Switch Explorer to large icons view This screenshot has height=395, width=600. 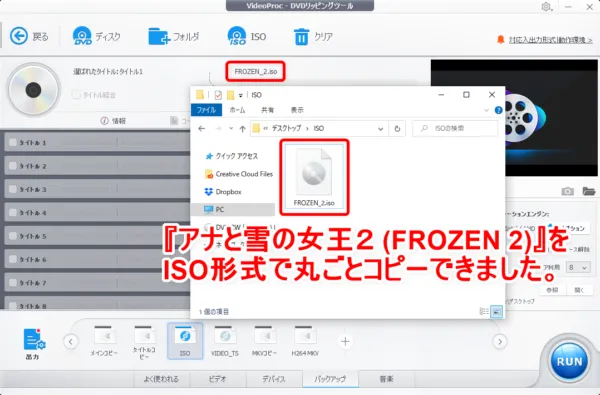click(x=496, y=312)
